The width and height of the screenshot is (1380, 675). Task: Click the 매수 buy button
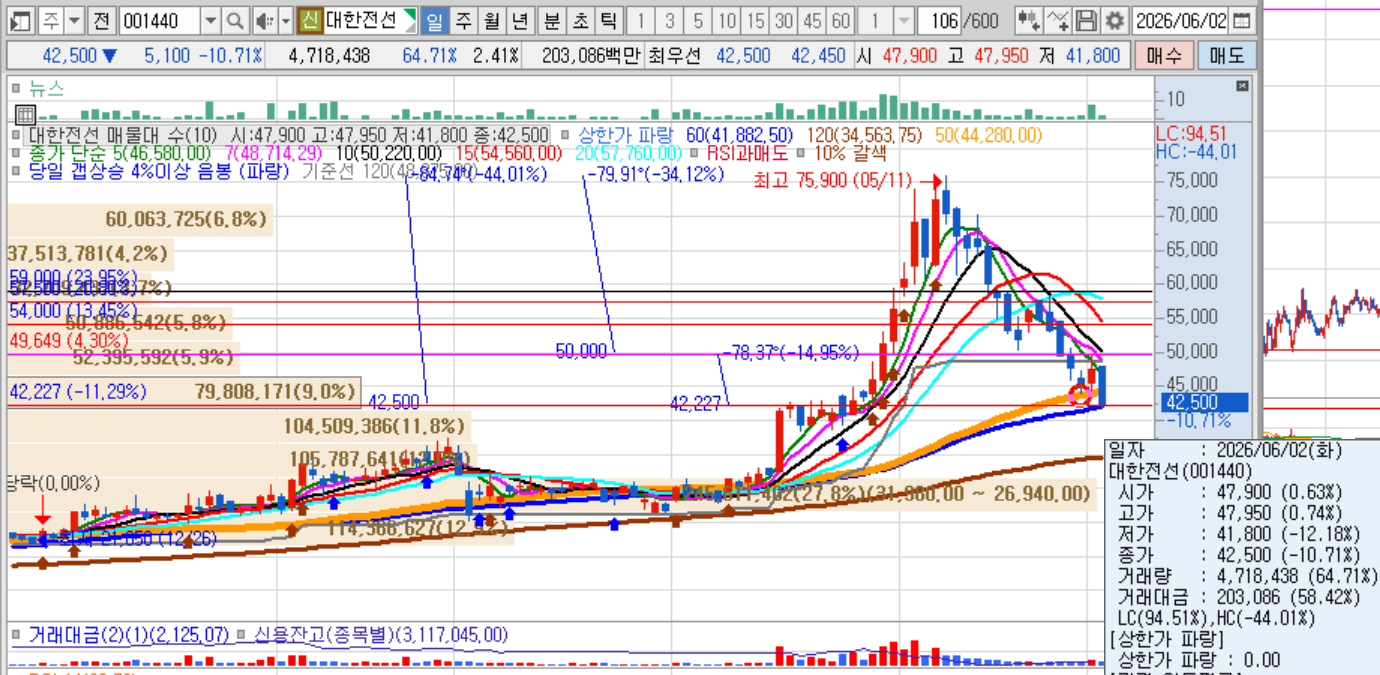1163,56
